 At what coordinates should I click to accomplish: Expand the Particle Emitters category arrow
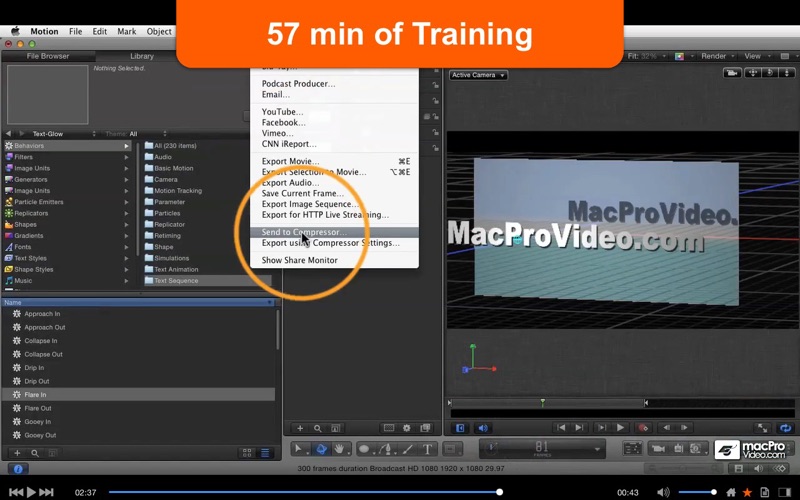click(x=126, y=202)
